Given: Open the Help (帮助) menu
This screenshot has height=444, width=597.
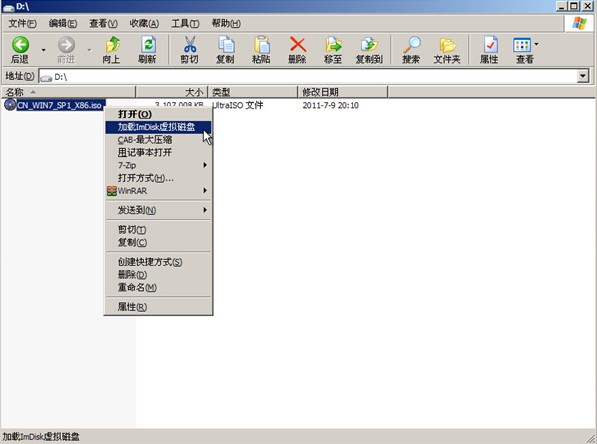Looking at the screenshot, I should tap(226, 24).
